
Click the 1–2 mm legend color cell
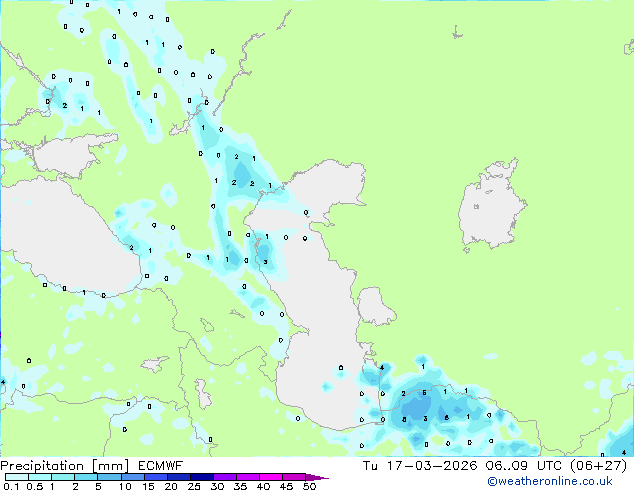tap(63, 477)
